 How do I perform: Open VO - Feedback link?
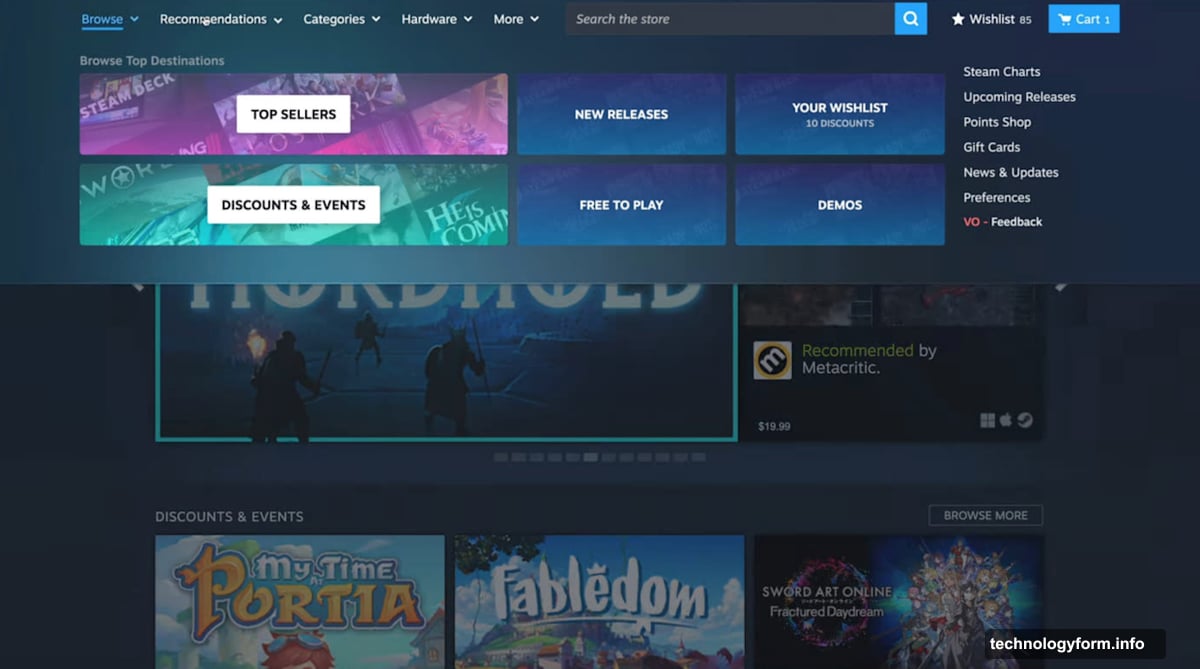point(1003,222)
